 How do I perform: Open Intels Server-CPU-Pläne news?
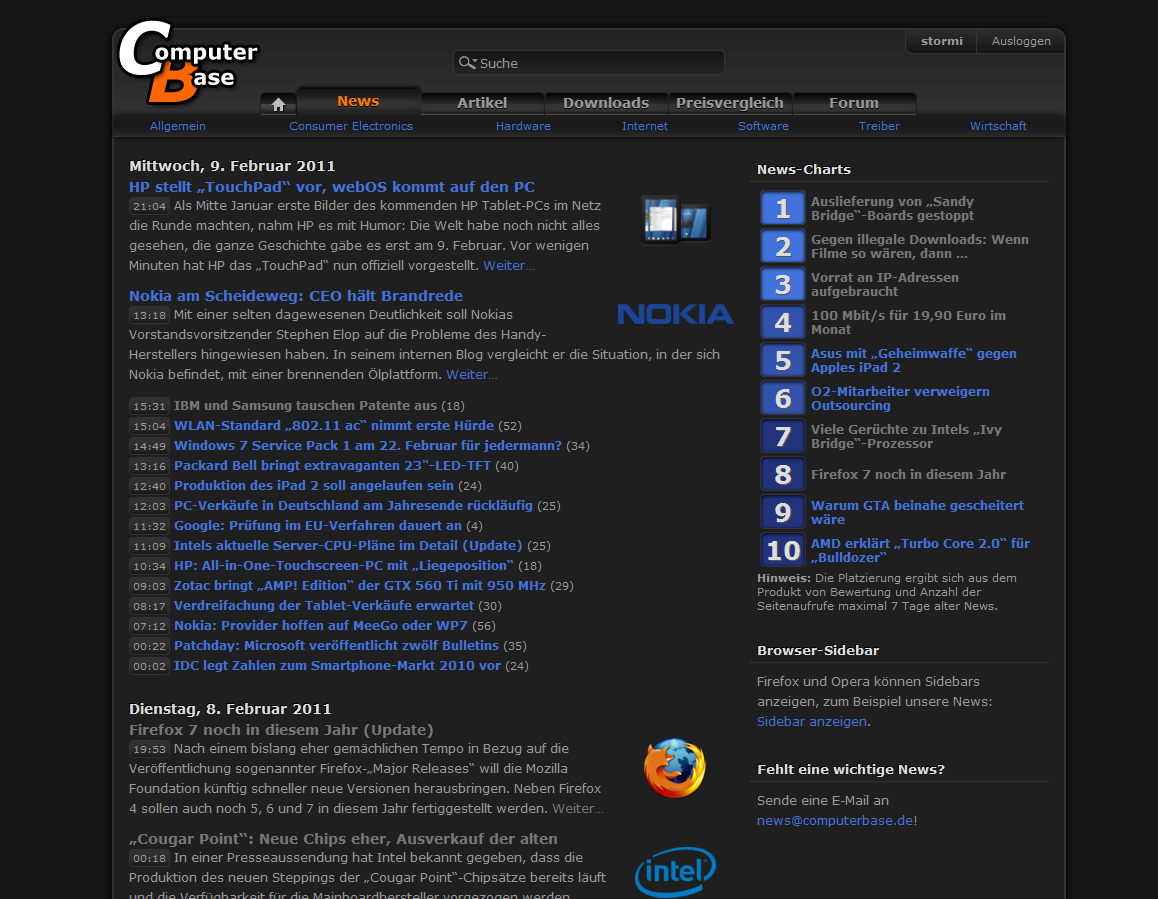pos(348,545)
